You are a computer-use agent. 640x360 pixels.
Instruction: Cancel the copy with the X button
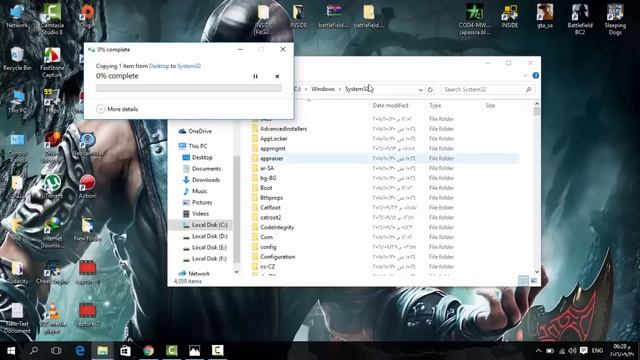pos(277,76)
